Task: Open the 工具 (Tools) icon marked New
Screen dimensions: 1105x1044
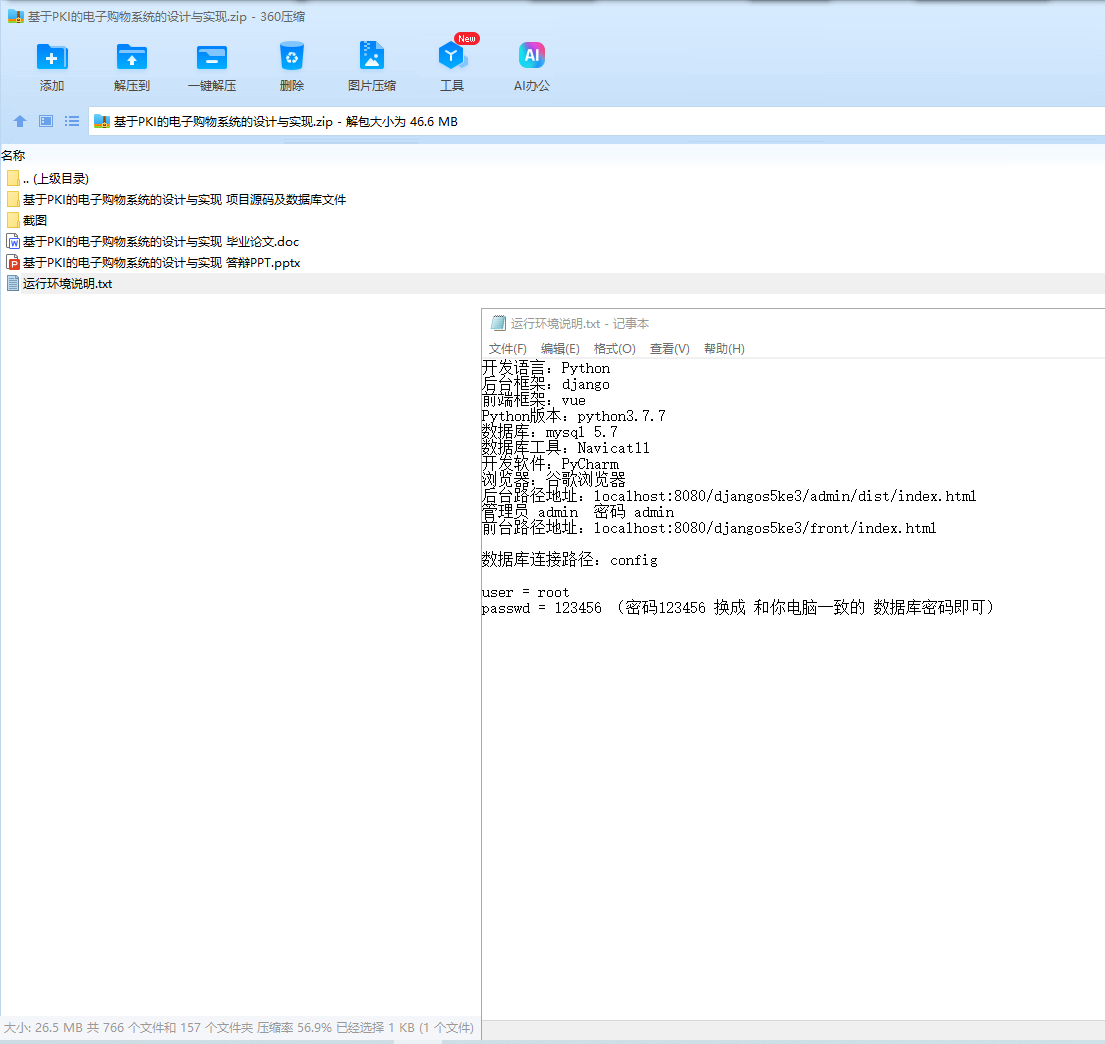Action: 452,56
